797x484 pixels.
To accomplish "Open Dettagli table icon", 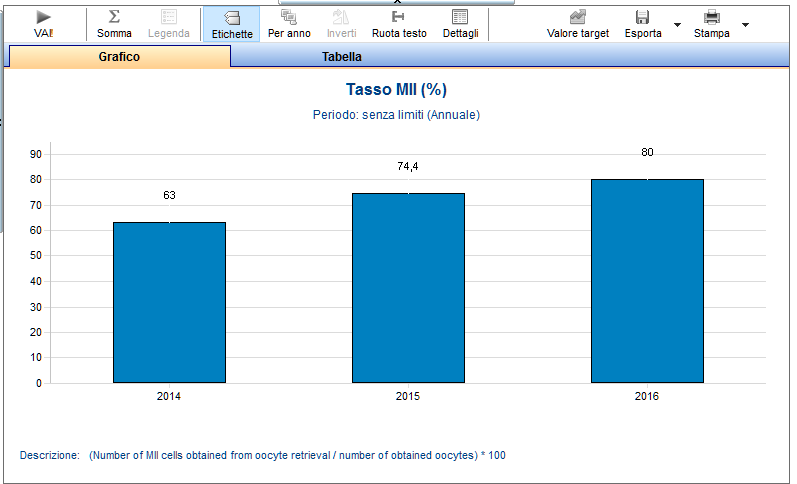I will click(460, 17).
